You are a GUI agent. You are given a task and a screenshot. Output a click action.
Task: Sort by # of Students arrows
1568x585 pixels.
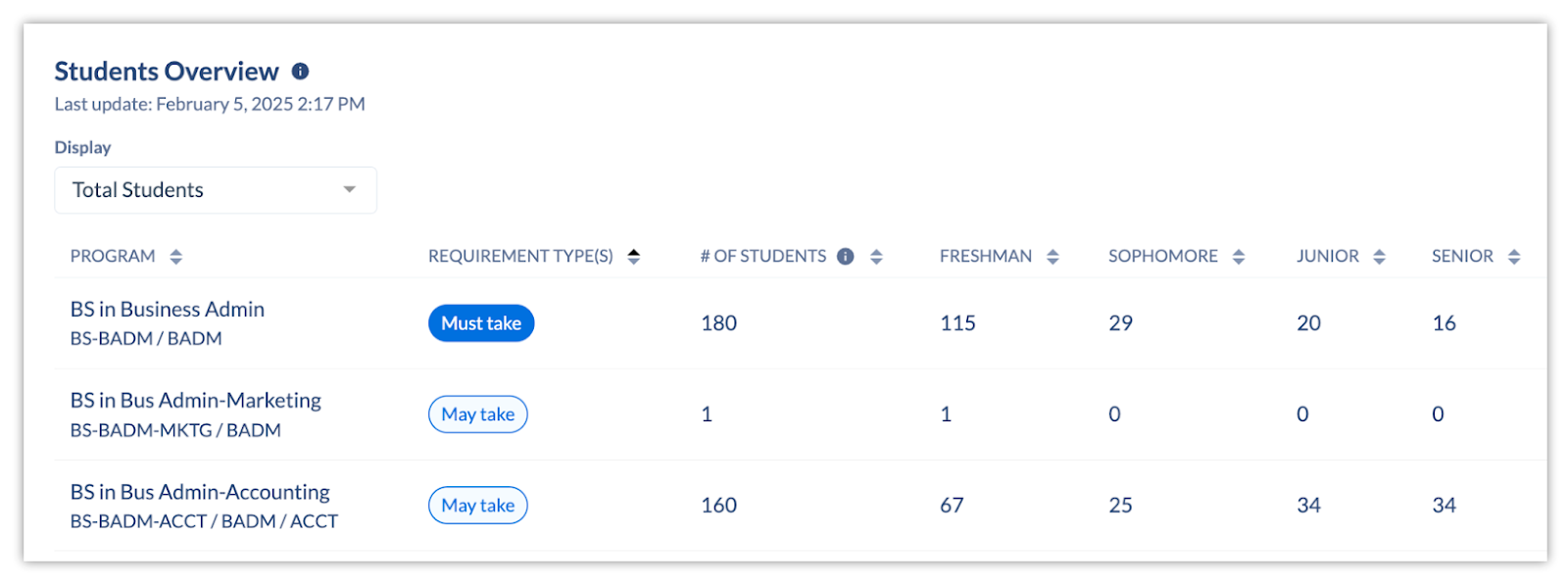(877, 257)
